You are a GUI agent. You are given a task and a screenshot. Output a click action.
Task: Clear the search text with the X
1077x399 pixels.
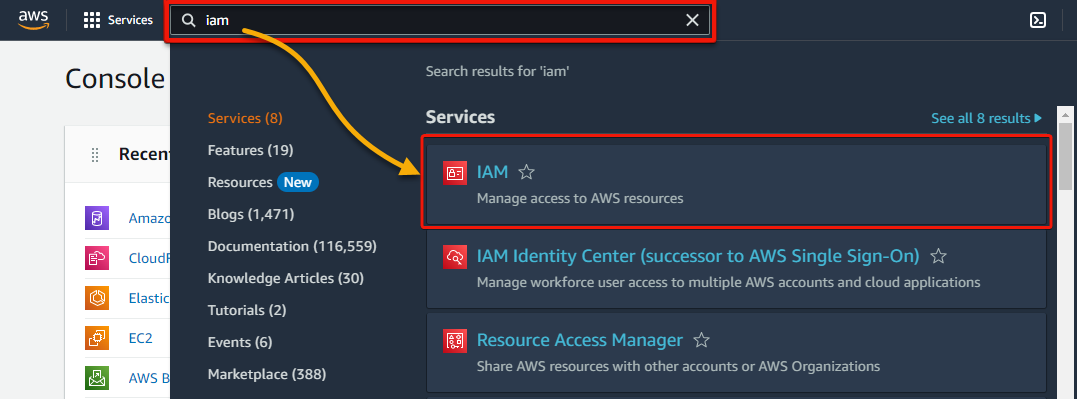tap(692, 21)
